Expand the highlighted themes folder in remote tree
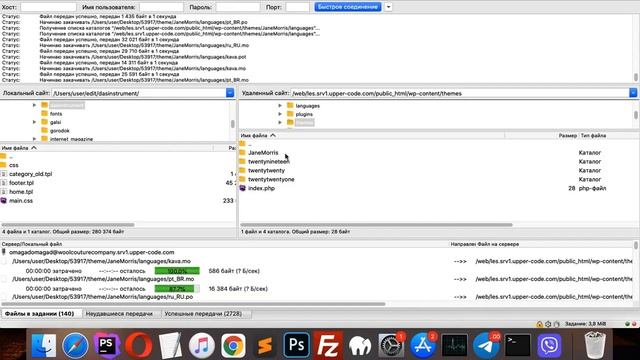The image size is (640, 360). (x=280, y=122)
